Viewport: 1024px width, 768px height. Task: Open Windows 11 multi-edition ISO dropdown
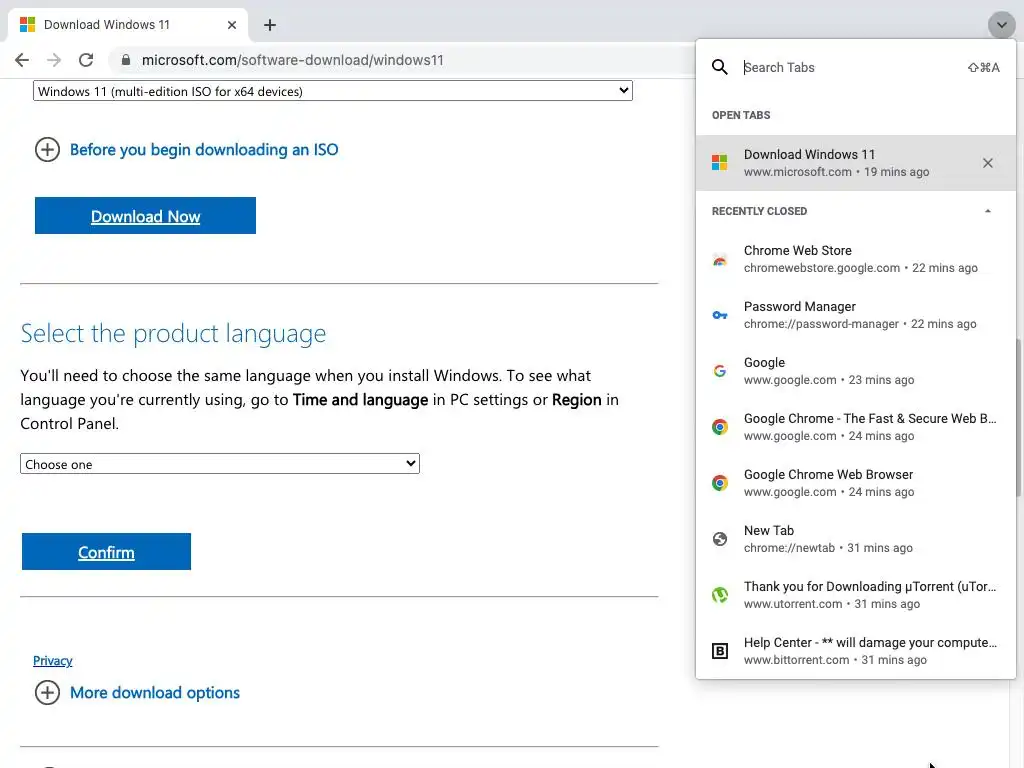[x=332, y=91]
